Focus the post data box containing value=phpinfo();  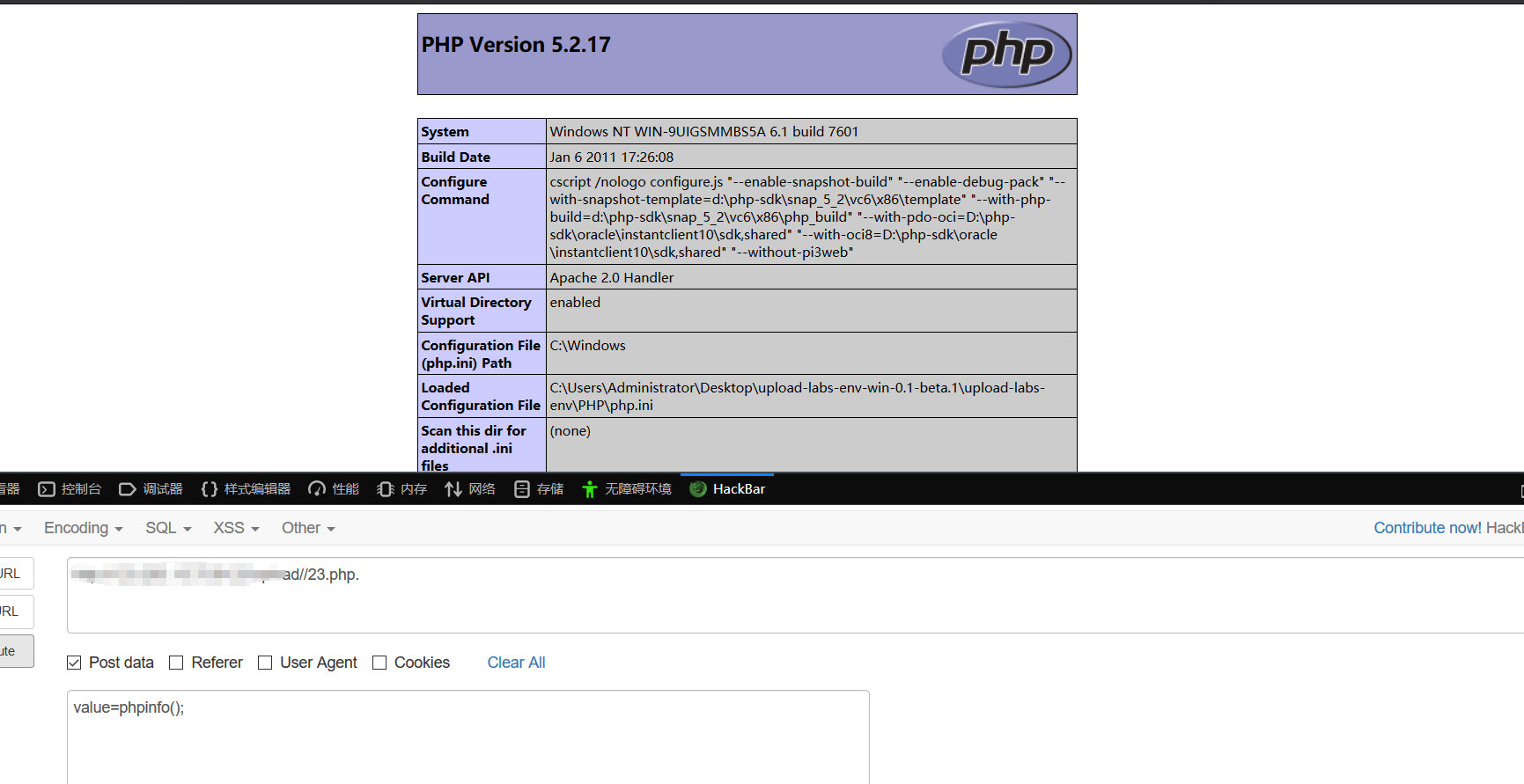pos(468,737)
